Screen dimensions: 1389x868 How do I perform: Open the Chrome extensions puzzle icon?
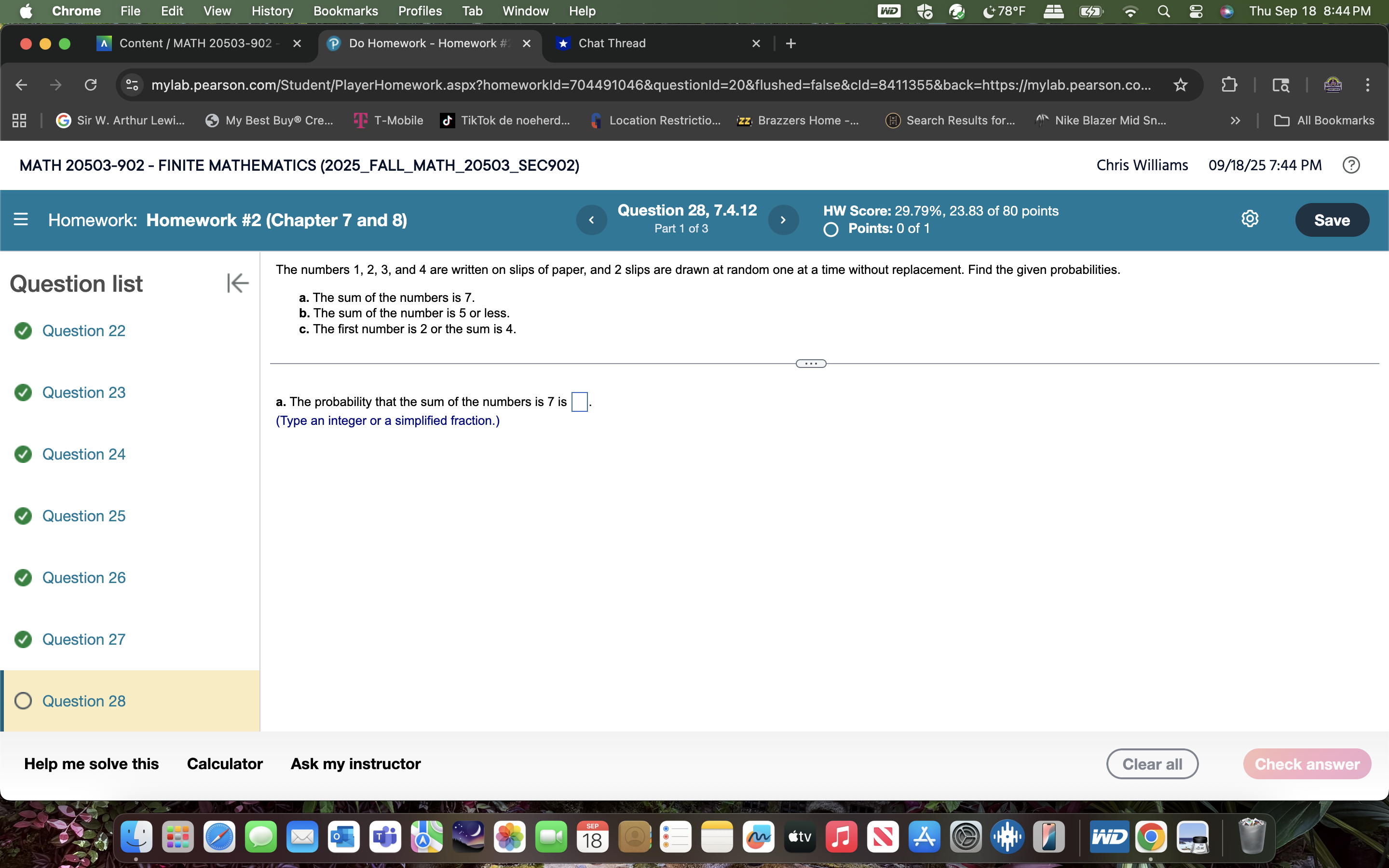[1229, 84]
